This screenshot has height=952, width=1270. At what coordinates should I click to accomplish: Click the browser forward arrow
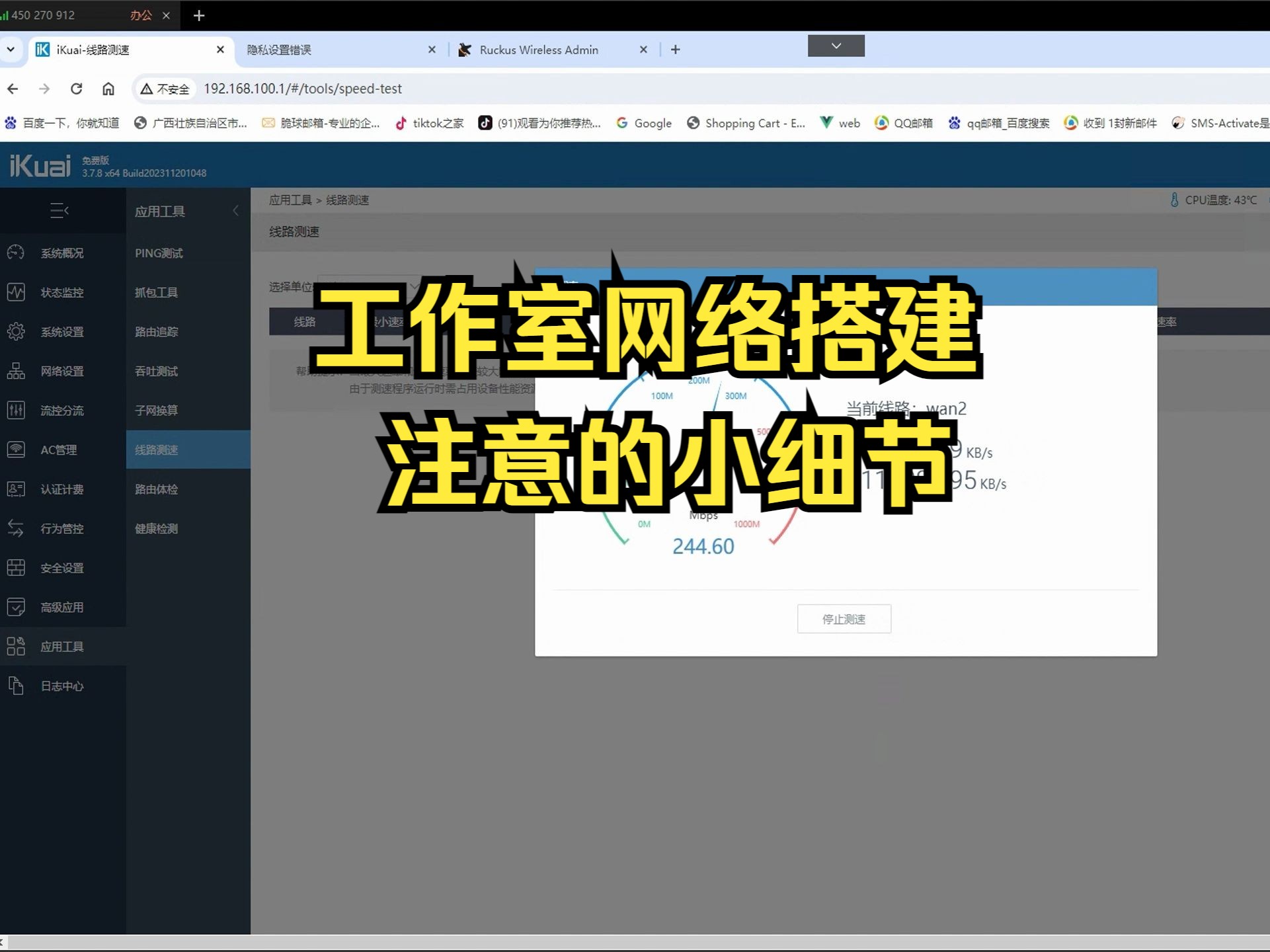point(44,89)
